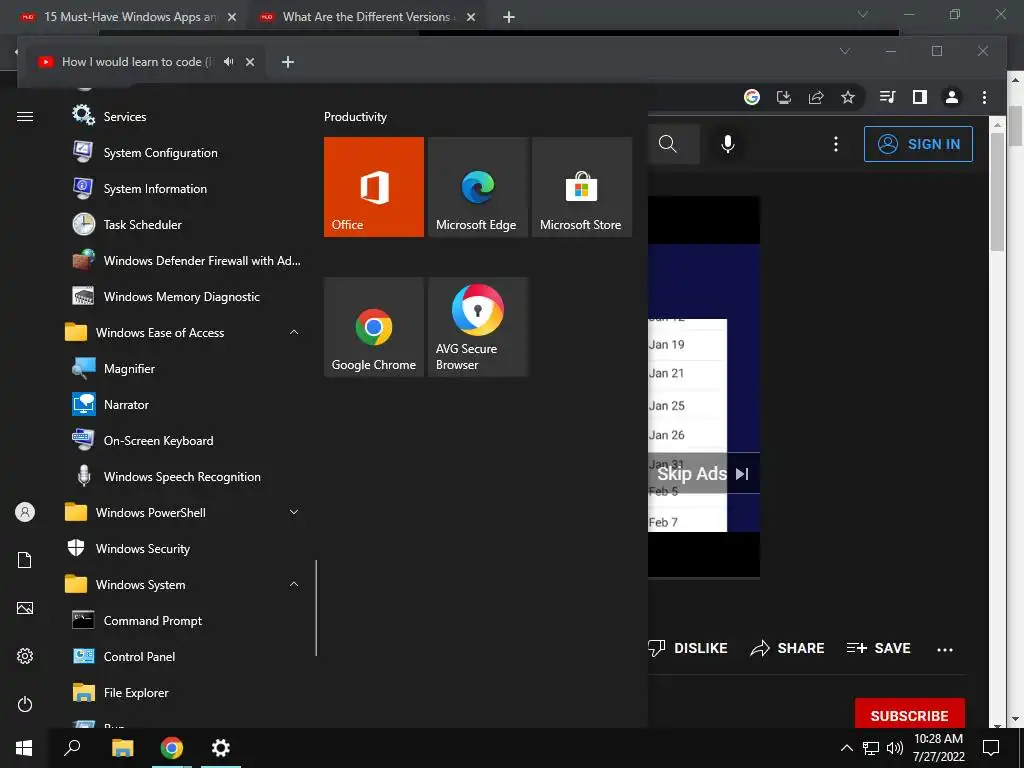Click DISLIKE under the video
The height and width of the screenshot is (768, 1024).
688,648
